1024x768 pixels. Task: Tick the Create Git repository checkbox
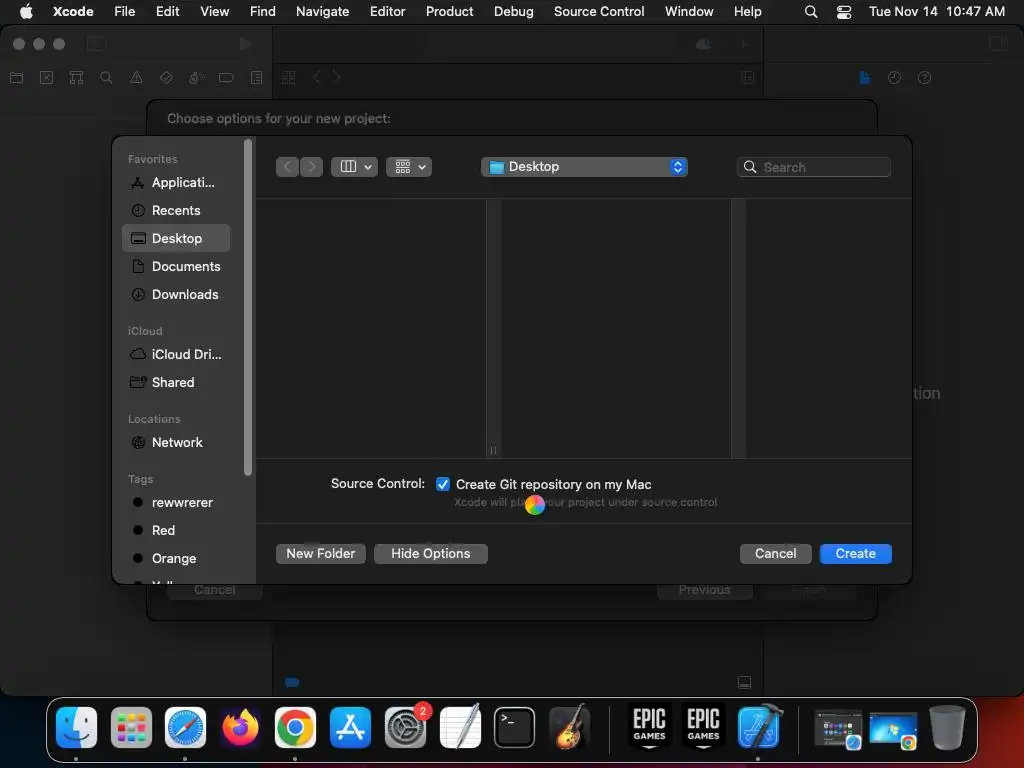tap(443, 484)
